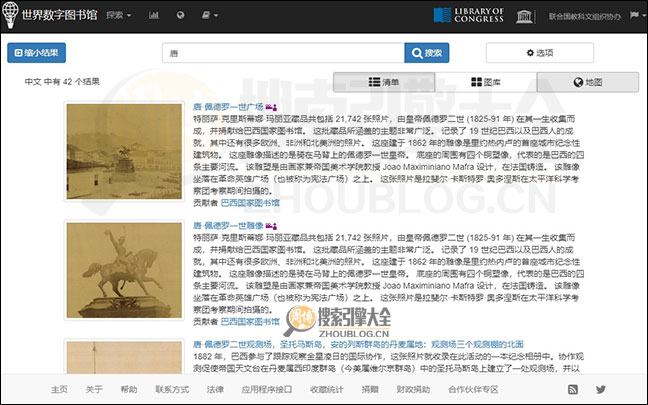This screenshot has width=648, height=405.
Task: Open the 唐·佩德罗一世雕像 result title
Action: click(x=228, y=226)
